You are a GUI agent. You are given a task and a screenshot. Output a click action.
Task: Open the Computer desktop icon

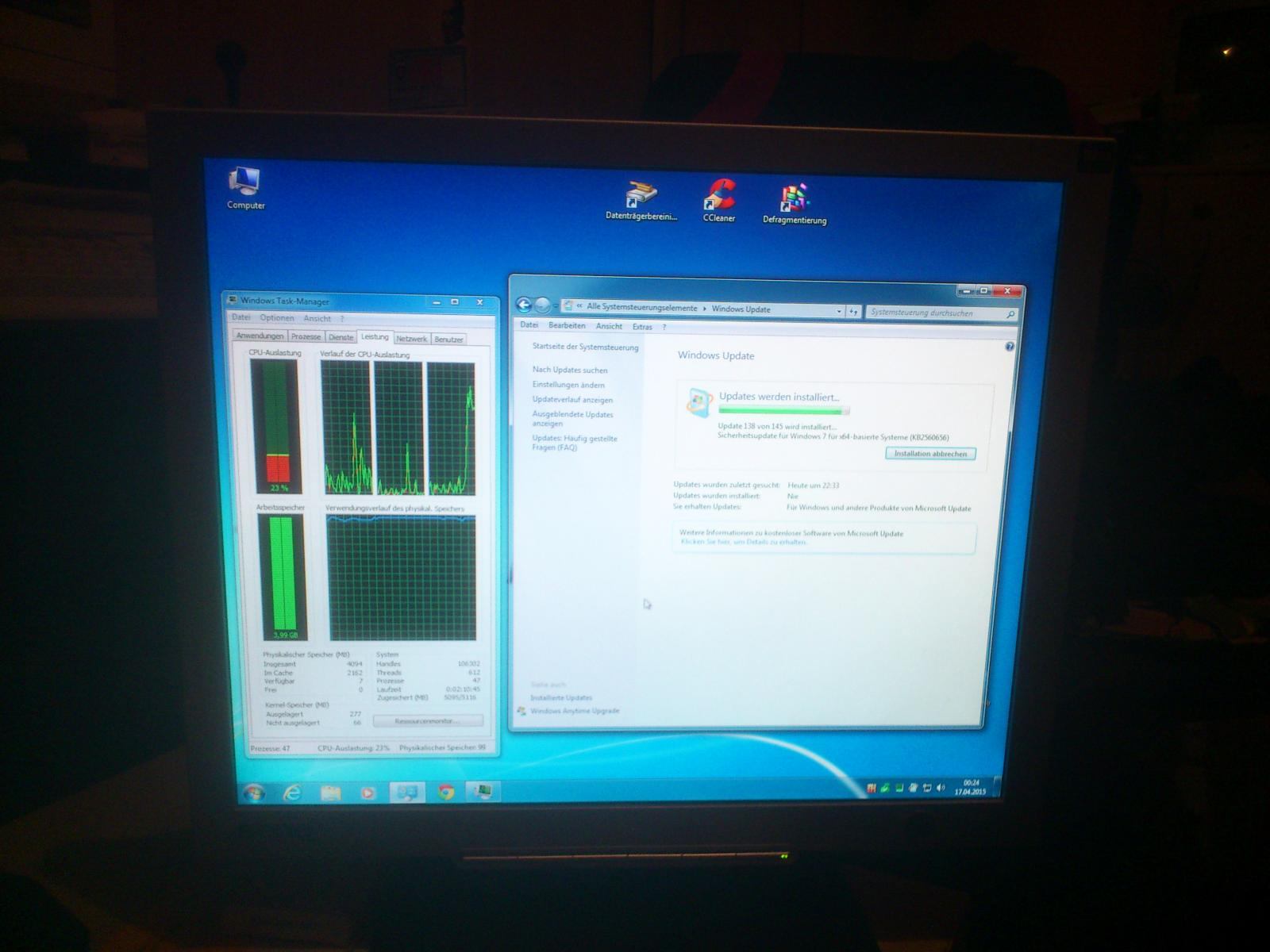tap(245, 187)
